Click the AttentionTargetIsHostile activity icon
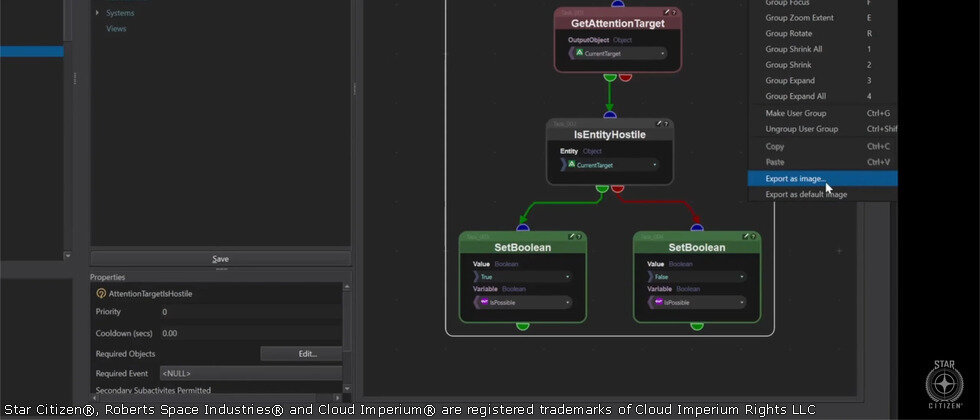This screenshot has height=420, width=980. click(x=101, y=294)
